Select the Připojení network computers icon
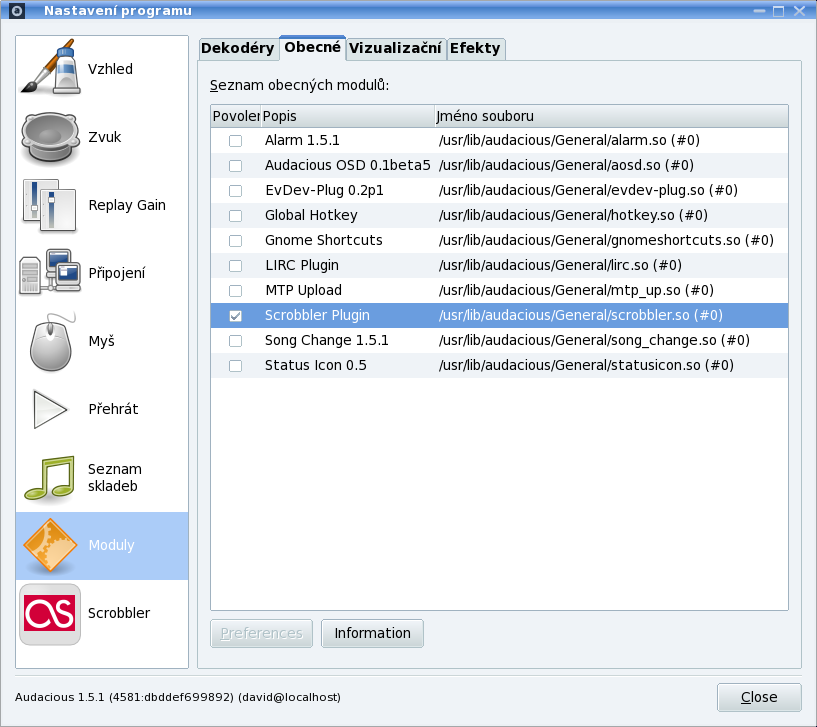Image resolution: width=817 pixels, height=727 pixels. click(50, 273)
